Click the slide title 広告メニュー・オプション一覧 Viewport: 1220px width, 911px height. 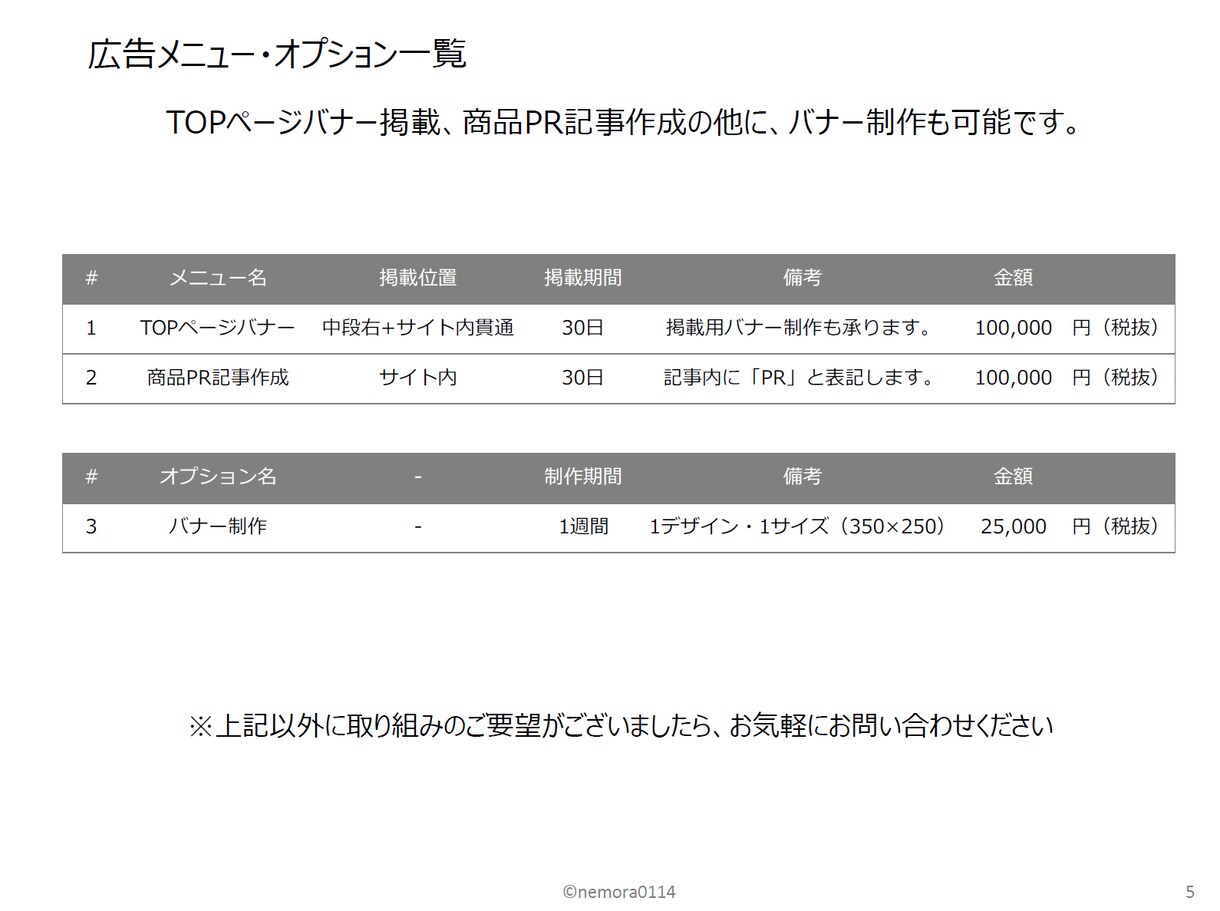(x=277, y=54)
